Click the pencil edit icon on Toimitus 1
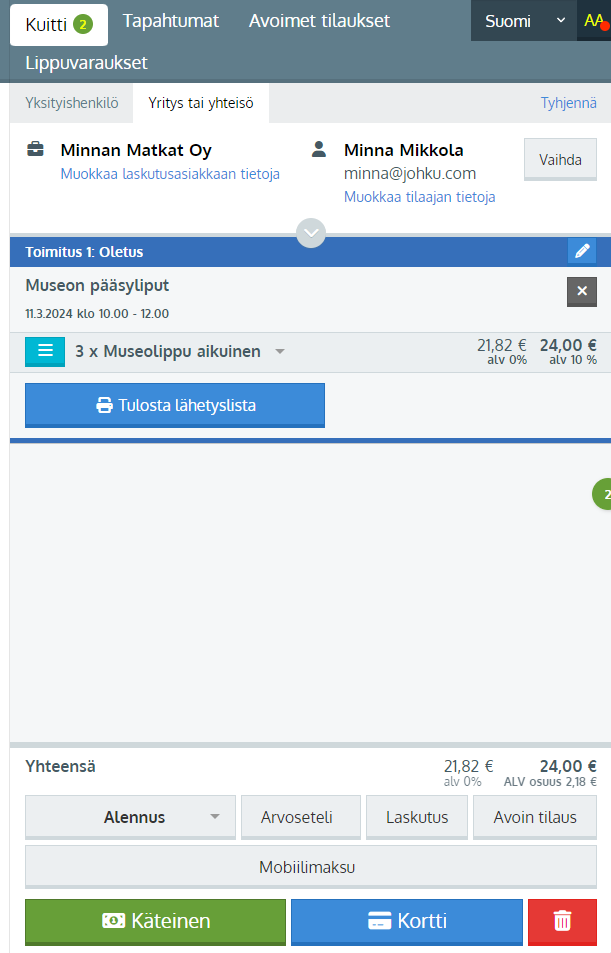Screen dimensions: 611x953 [581, 251]
